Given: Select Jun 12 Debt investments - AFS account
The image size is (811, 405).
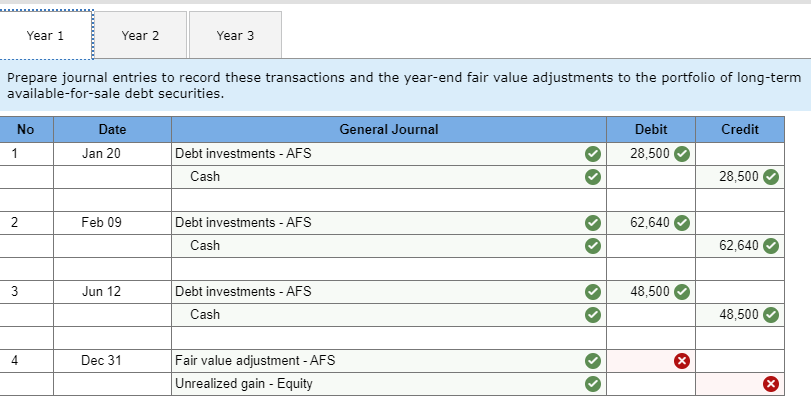Looking at the screenshot, I should pyautogui.click(x=378, y=292).
